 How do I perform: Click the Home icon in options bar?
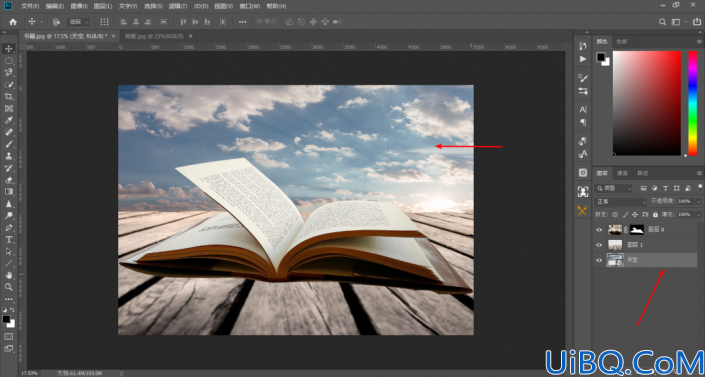[13, 22]
